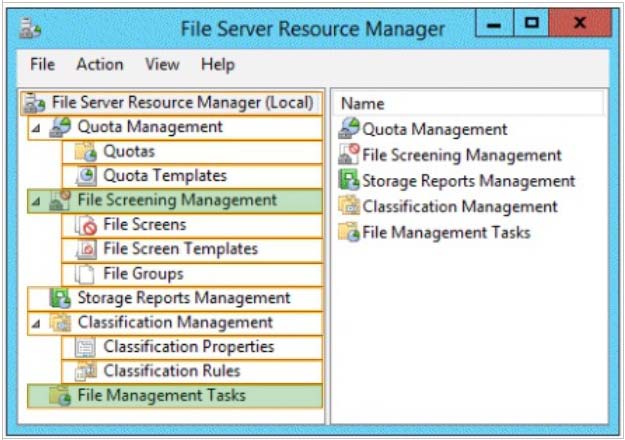Select Storage Reports Management label in tree
The image size is (625, 440).
[x=184, y=298]
